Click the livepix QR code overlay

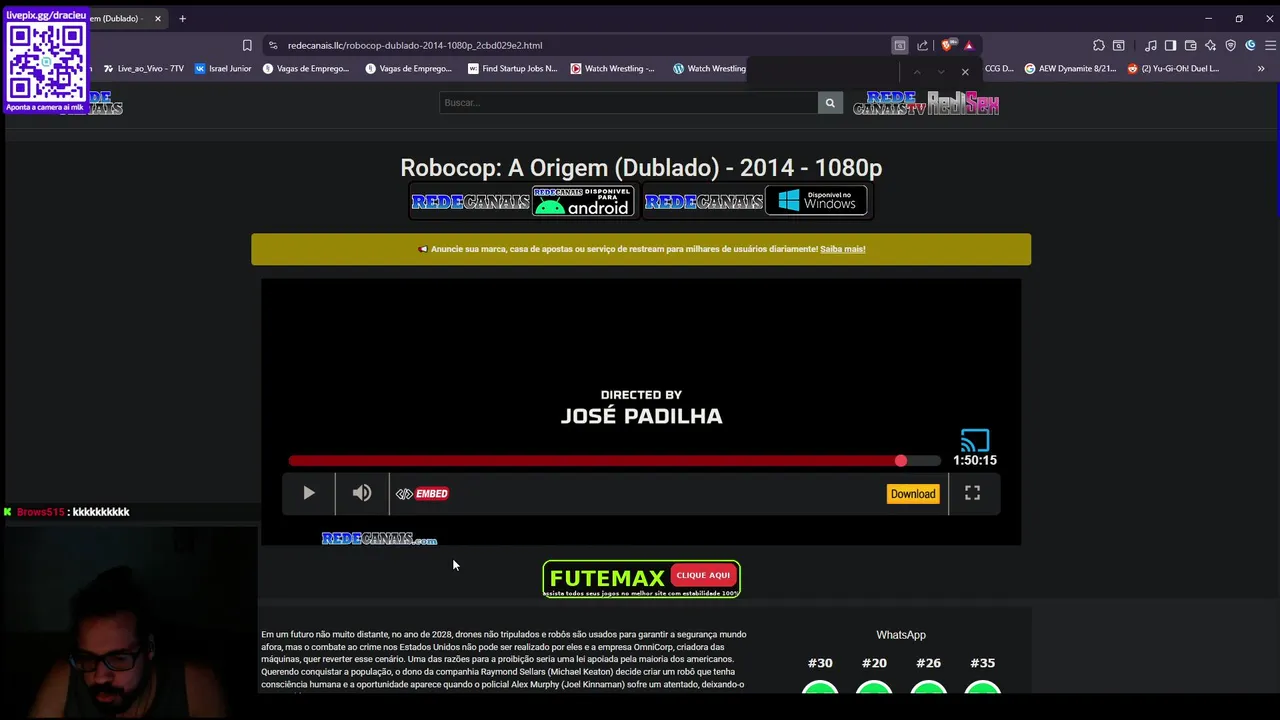(46, 62)
